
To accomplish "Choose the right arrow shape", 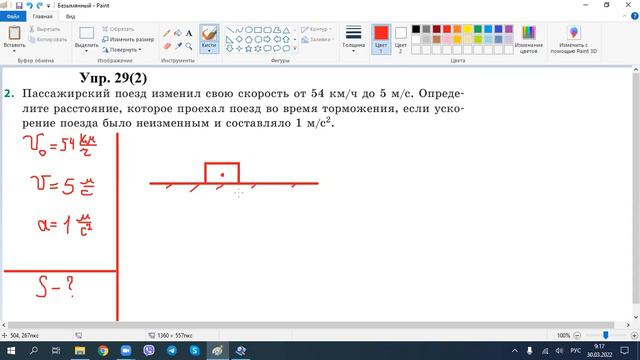I will pos(267,40).
